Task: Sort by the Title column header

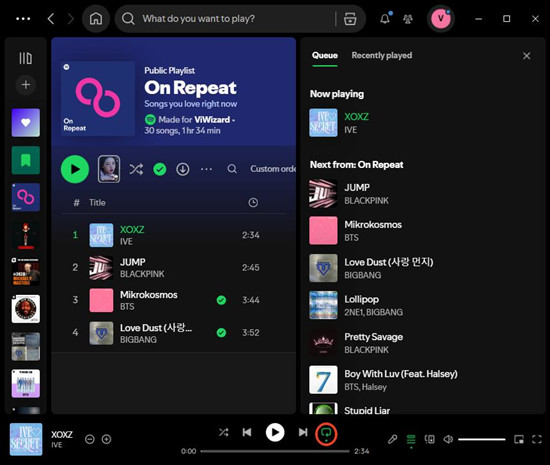Action: pos(97,203)
